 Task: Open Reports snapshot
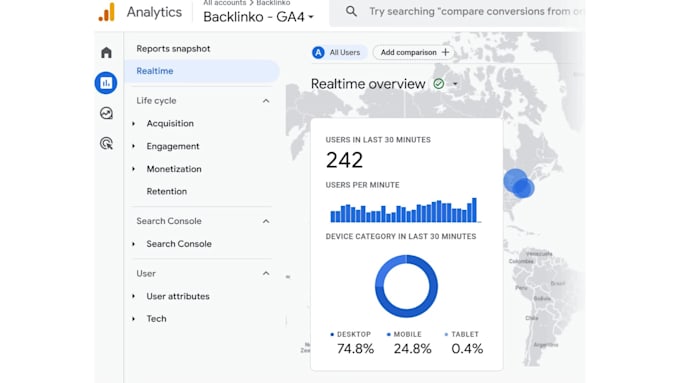point(173,49)
